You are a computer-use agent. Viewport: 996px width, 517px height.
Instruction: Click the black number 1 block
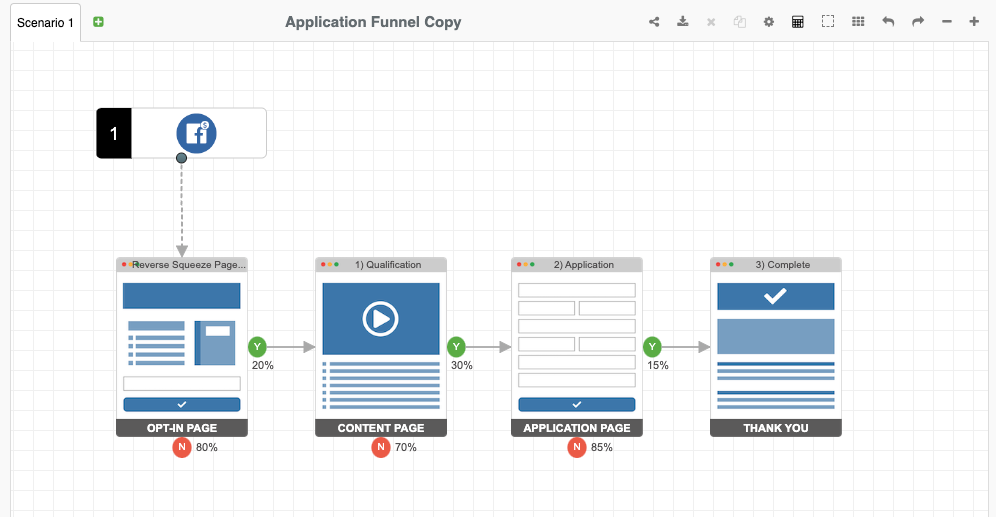pos(114,133)
